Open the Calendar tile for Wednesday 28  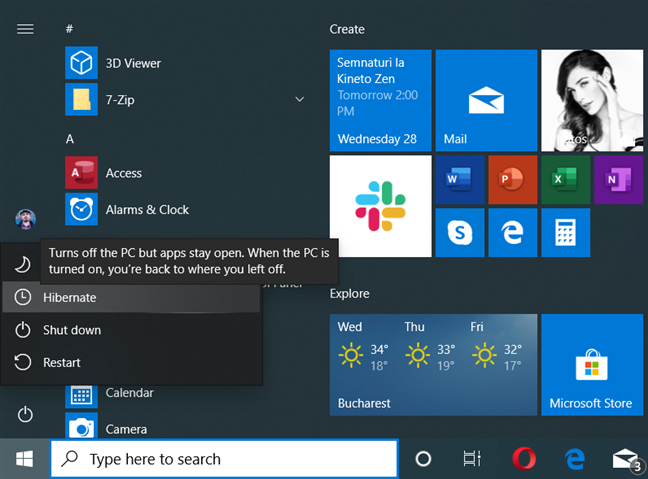coord(381,100)
